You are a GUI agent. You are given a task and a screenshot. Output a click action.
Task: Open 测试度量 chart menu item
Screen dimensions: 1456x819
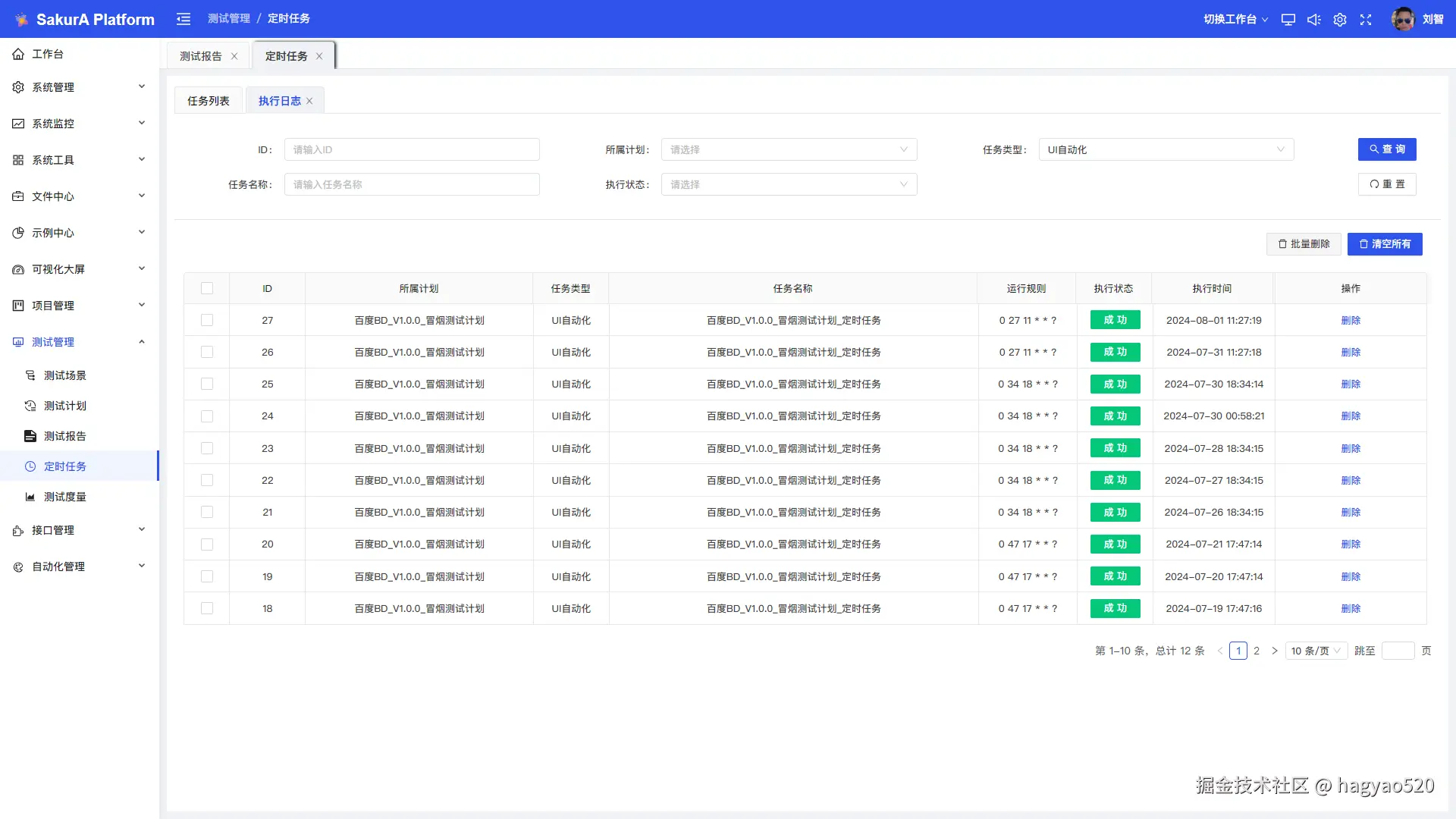(x=65, y=497)
